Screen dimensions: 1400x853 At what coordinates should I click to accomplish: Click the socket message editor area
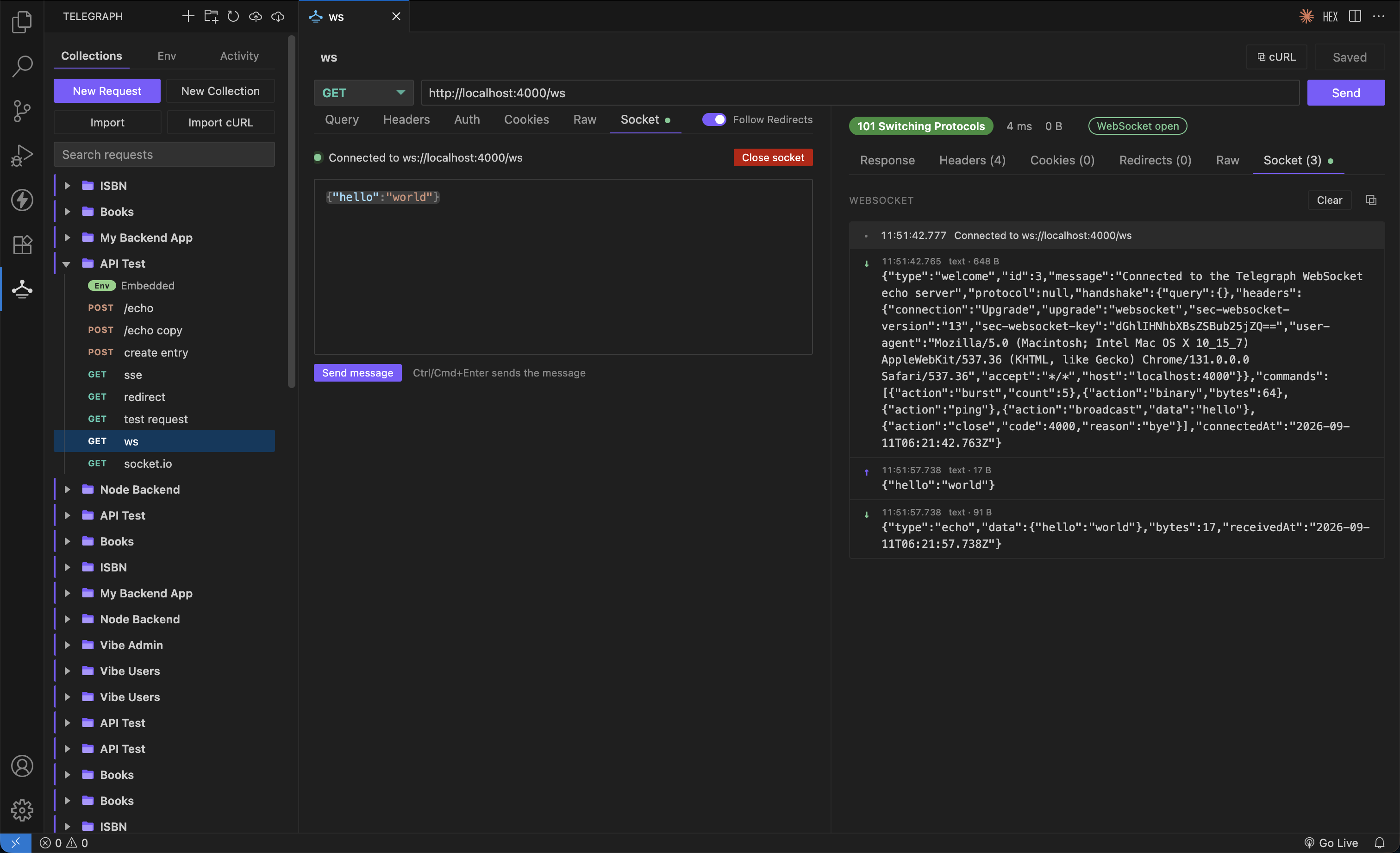(x=563, y=267)
